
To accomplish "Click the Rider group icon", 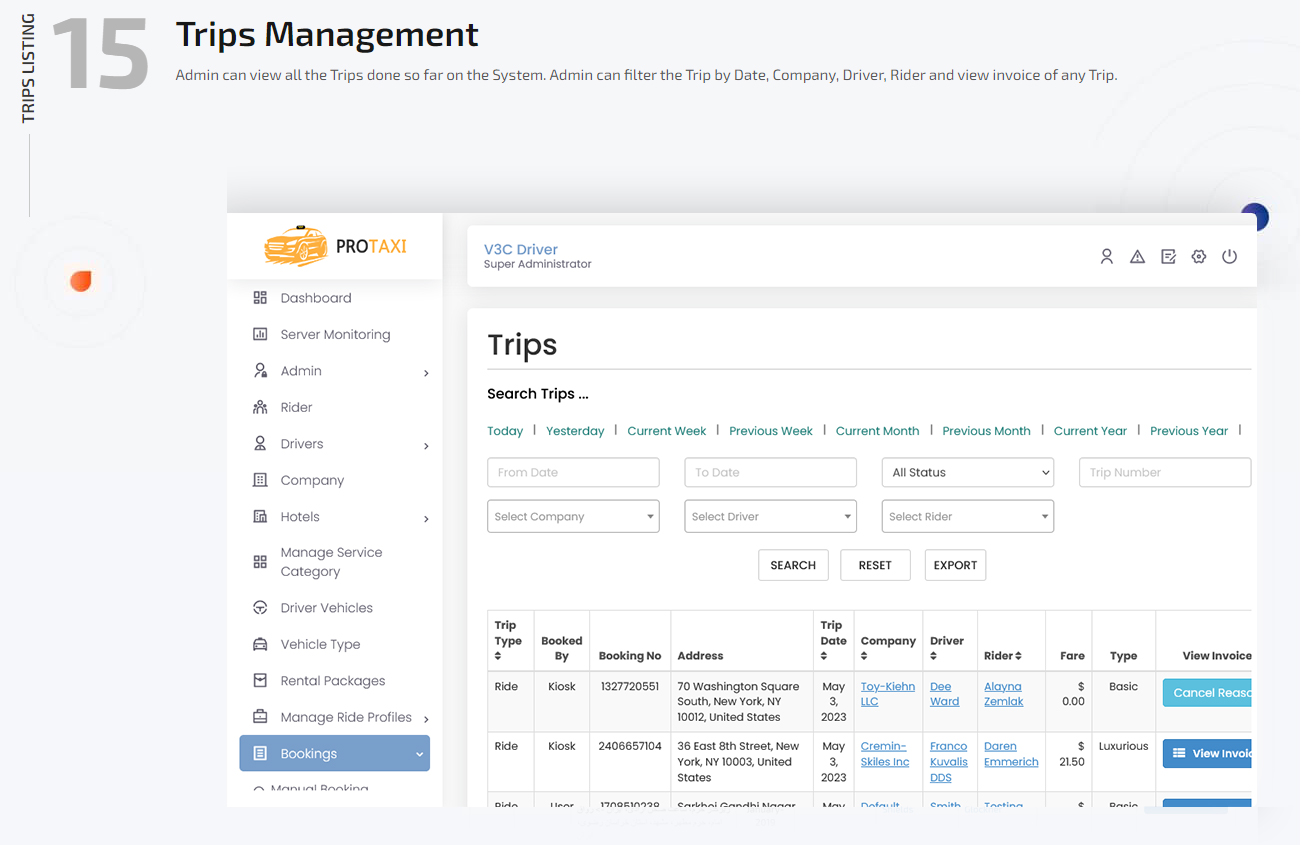I will 260,407.
